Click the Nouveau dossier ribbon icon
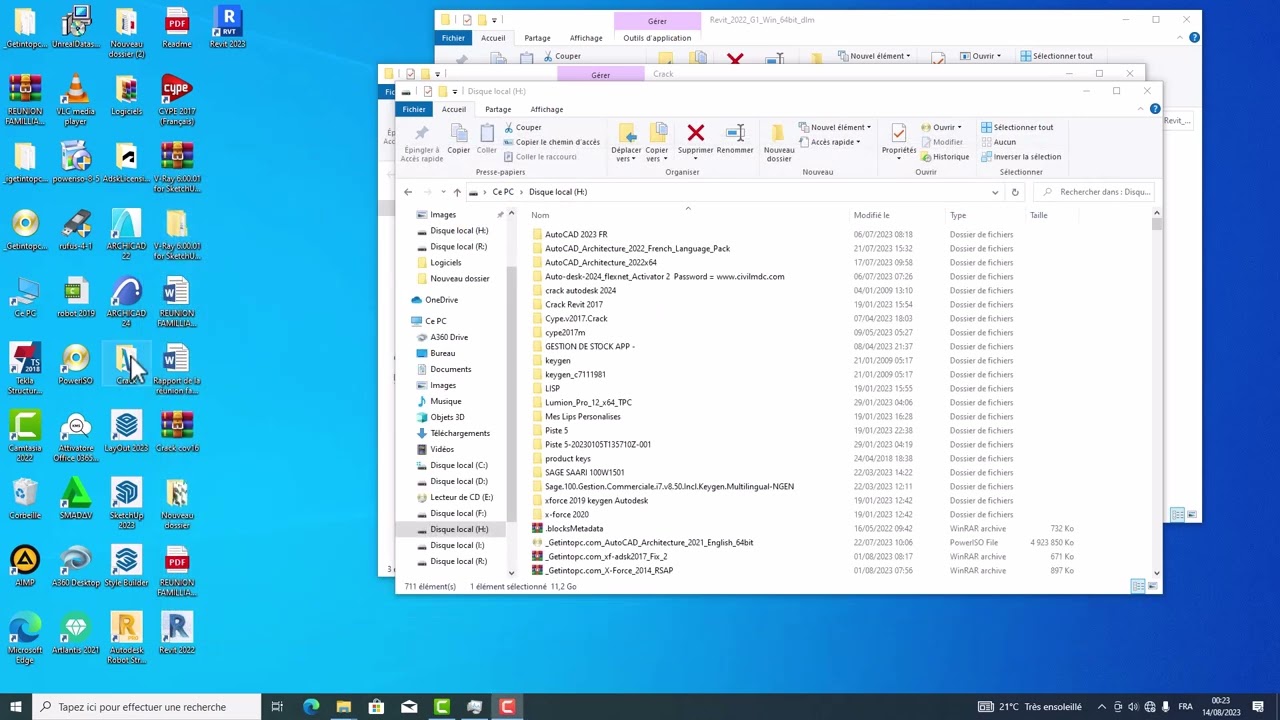Image resolution: width=1280 pixels, height=720 pixels. pos(779,142)
